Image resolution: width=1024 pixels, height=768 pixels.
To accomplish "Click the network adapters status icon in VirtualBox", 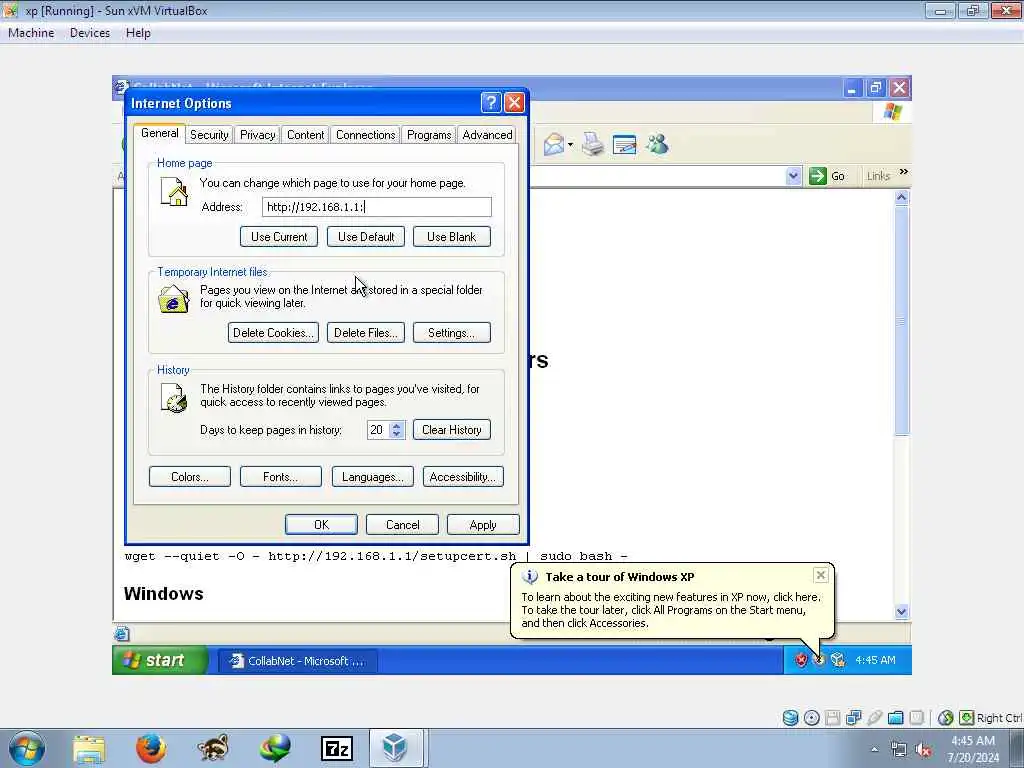I will (x=854, y=718).
